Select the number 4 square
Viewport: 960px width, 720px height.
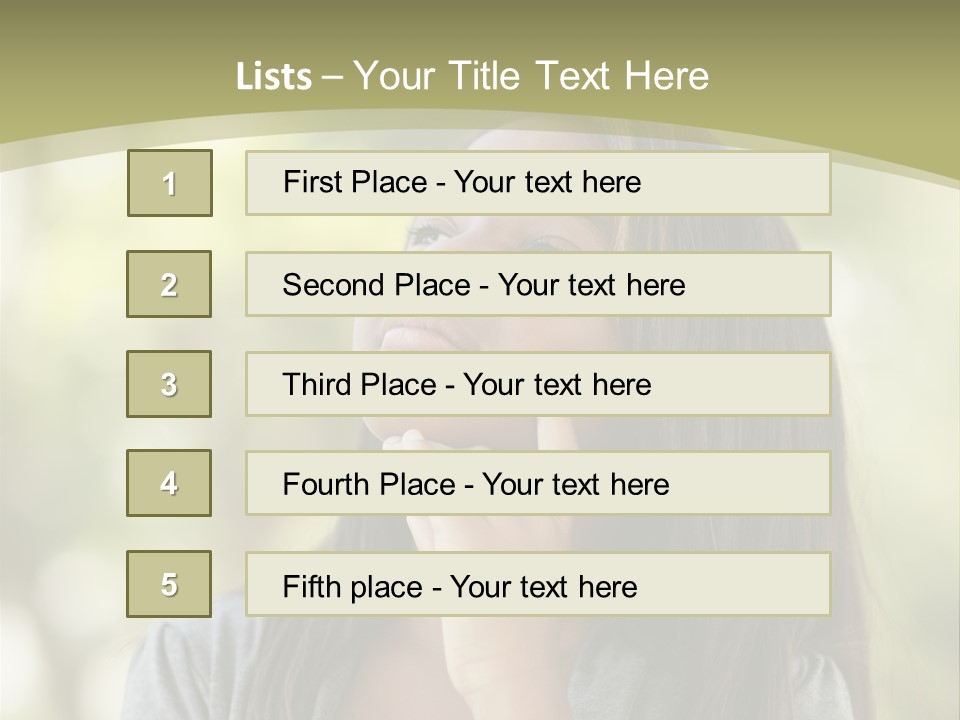point(169,483)
